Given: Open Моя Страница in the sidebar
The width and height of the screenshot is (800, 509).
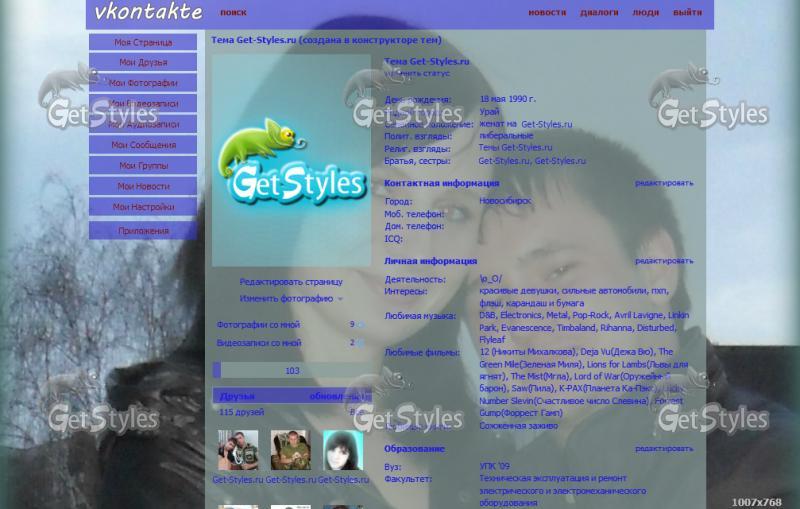Looking at the screenshot, I should point(143,42).
